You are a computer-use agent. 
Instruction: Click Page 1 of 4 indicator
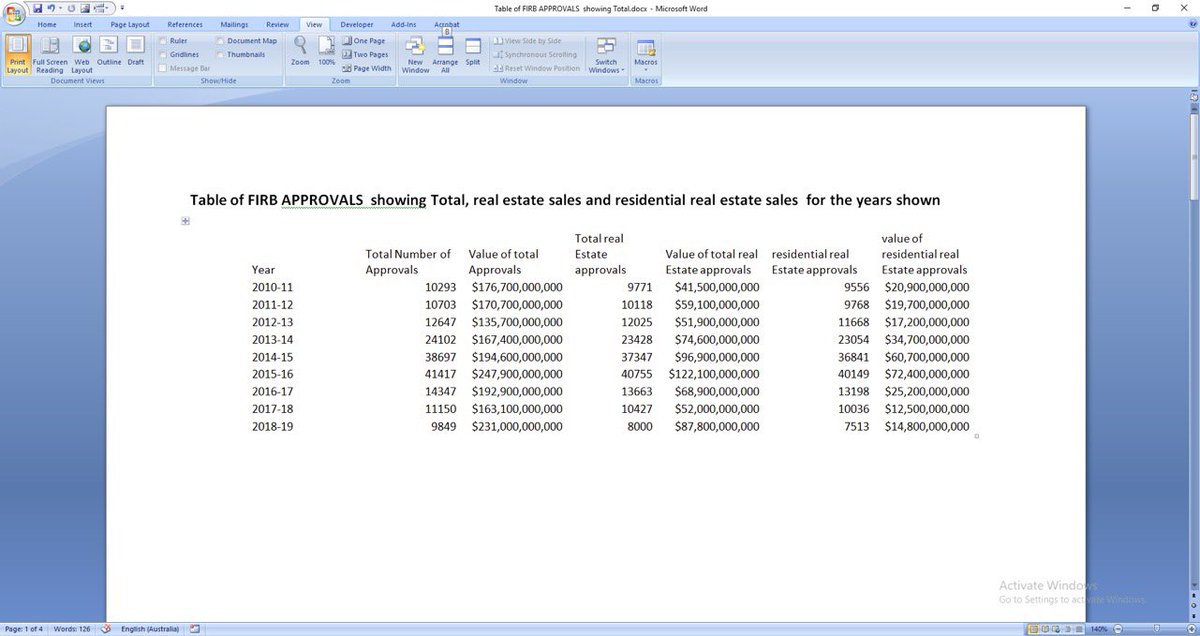pos(22,629)
